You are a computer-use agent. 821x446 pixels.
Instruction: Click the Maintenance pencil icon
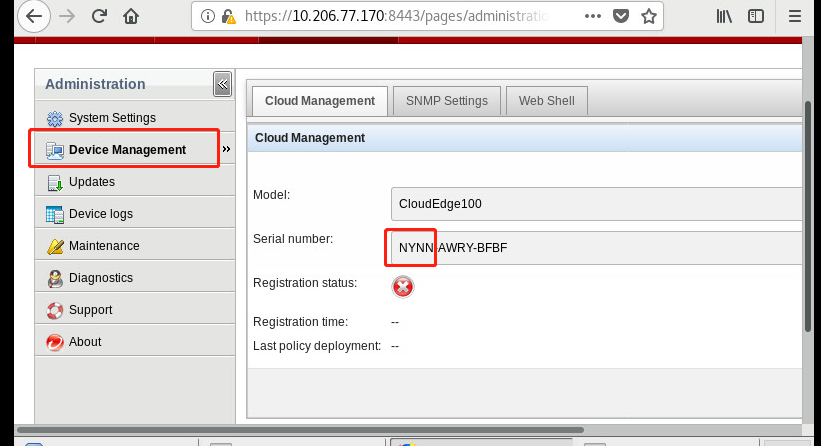pos(54,246)
